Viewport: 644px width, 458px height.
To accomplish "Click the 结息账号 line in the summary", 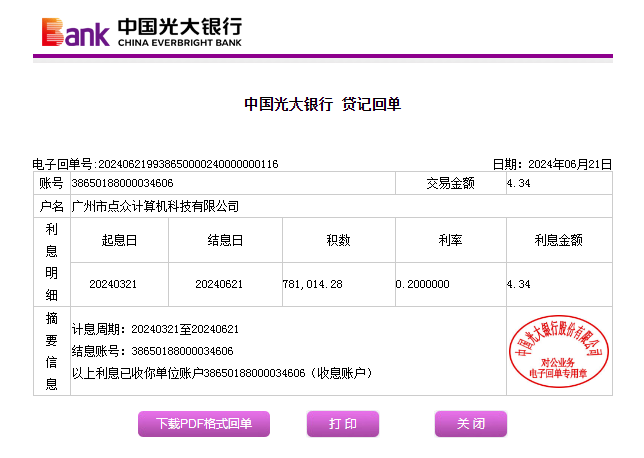I will tap(152, 351).
